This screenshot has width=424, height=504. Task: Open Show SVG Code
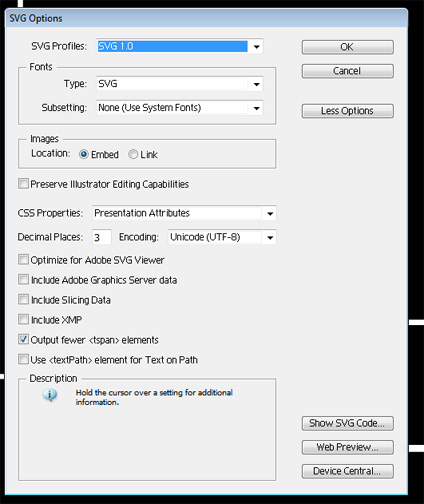(348, 423)
